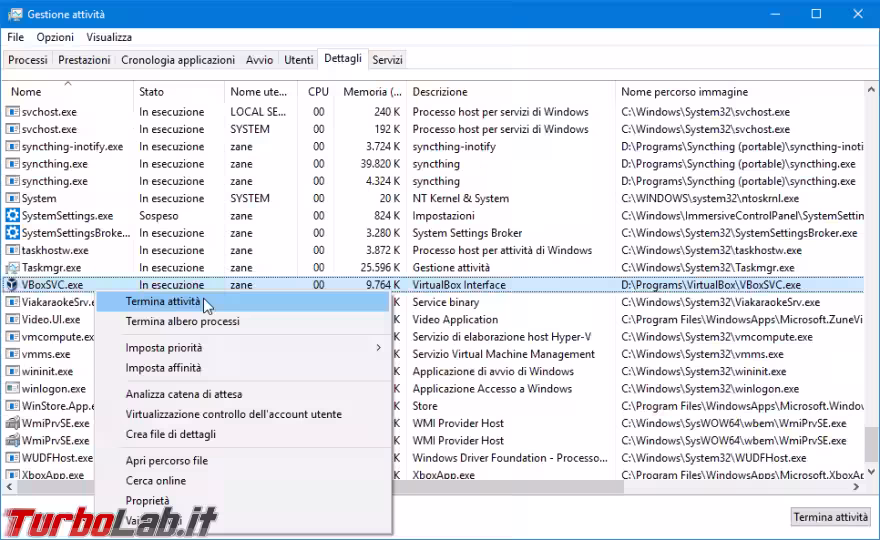The height and width of the screenshot is (540, 880).
Task: Click the XboxApp.exe process icon
Action: (x=12, y=475)
